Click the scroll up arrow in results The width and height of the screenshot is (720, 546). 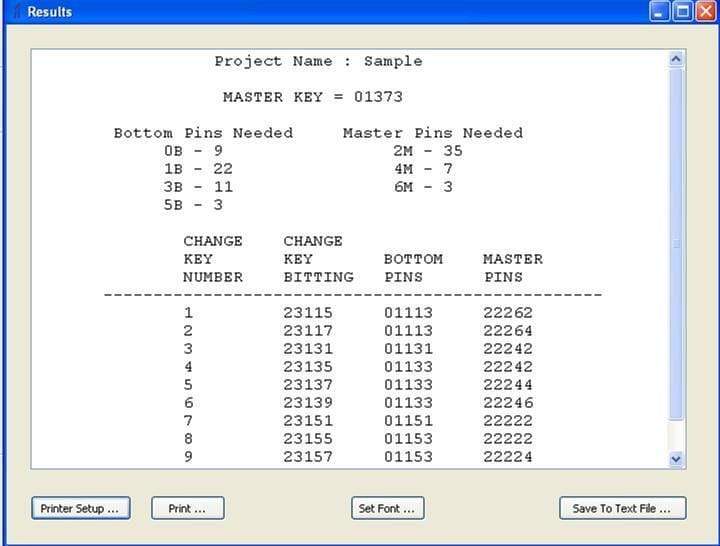tap(676, 60)
